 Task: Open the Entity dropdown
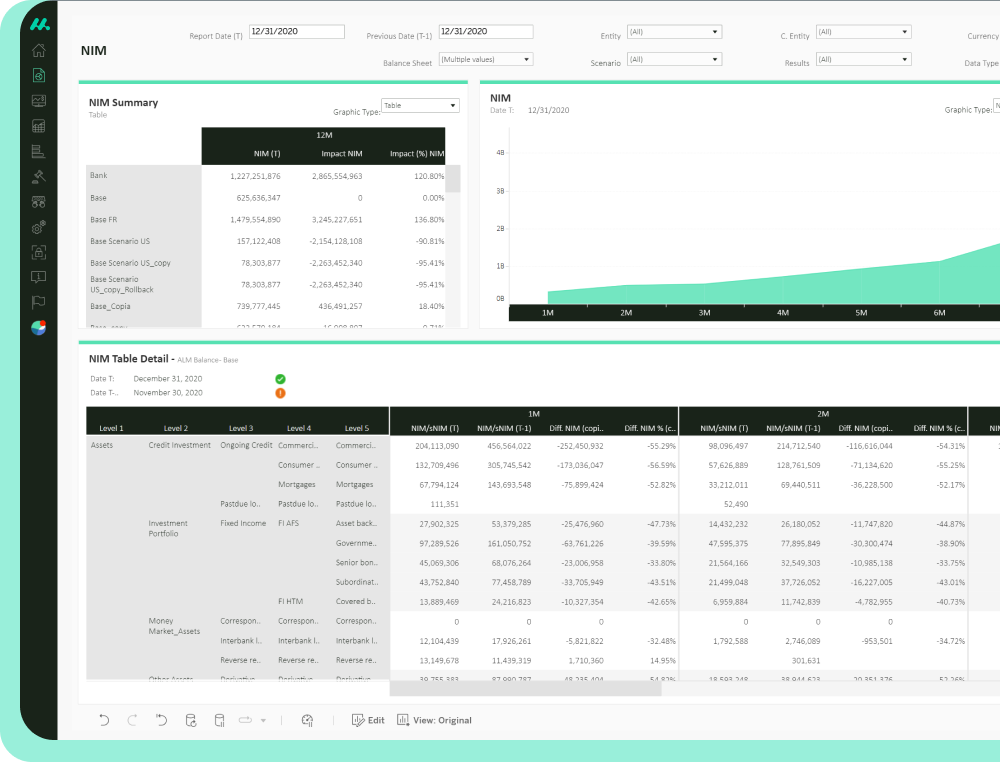tap(674, 32)
